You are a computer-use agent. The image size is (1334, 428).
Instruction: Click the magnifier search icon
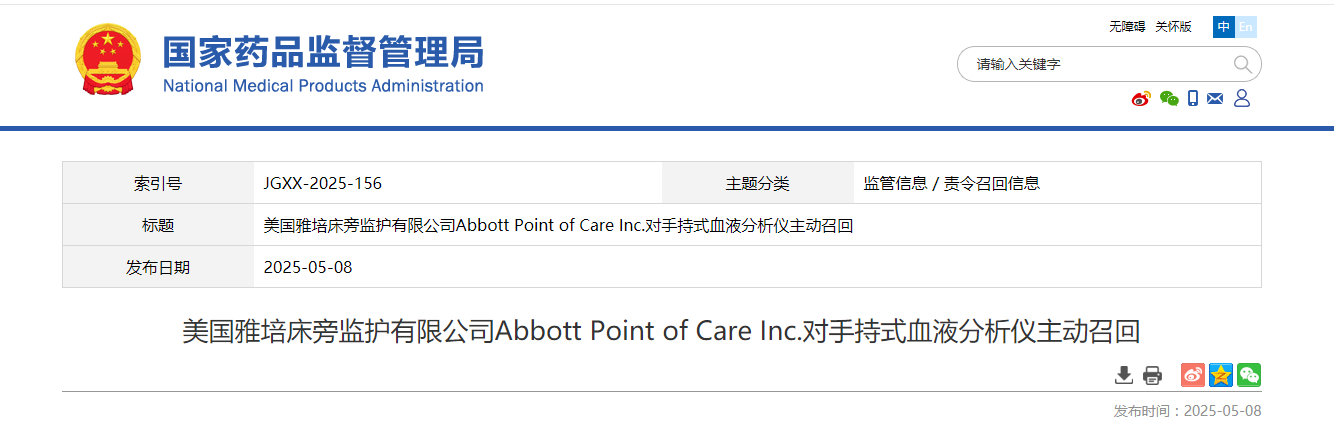pos(1242,64)
